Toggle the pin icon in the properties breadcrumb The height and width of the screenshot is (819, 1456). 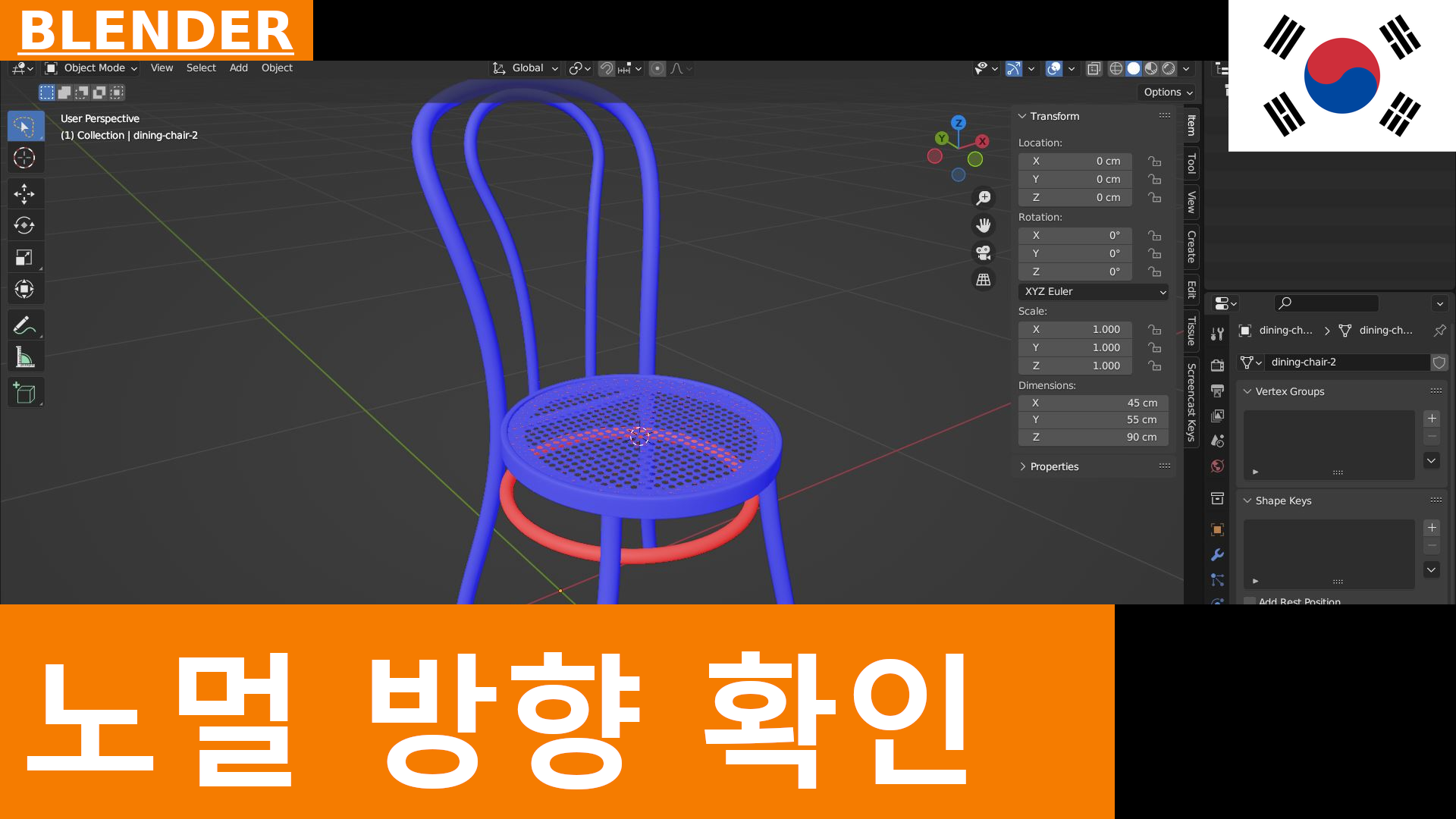(1439, 331)
